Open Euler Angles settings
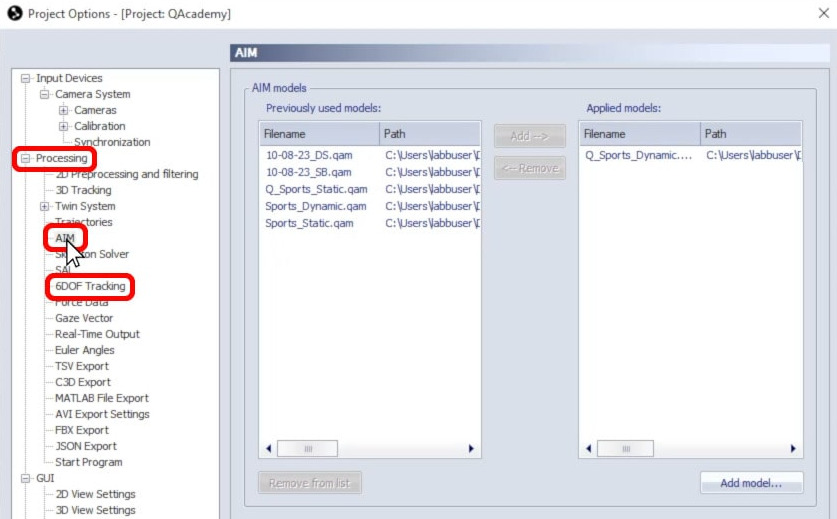This screenshot has width=837, height=519. pyautogui.click(x=84, y=350)
